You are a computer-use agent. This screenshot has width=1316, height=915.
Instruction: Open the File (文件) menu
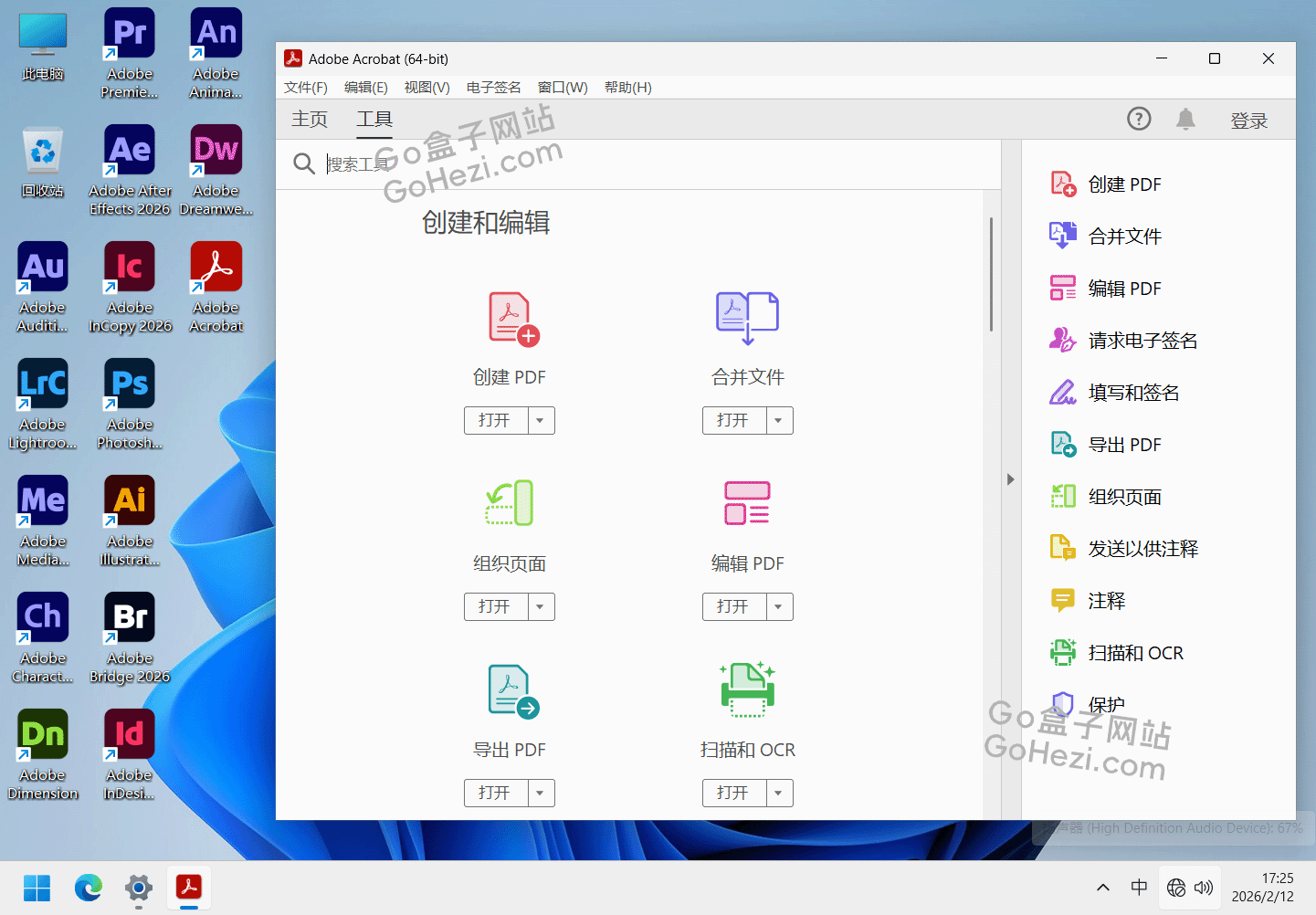[305, 88]
